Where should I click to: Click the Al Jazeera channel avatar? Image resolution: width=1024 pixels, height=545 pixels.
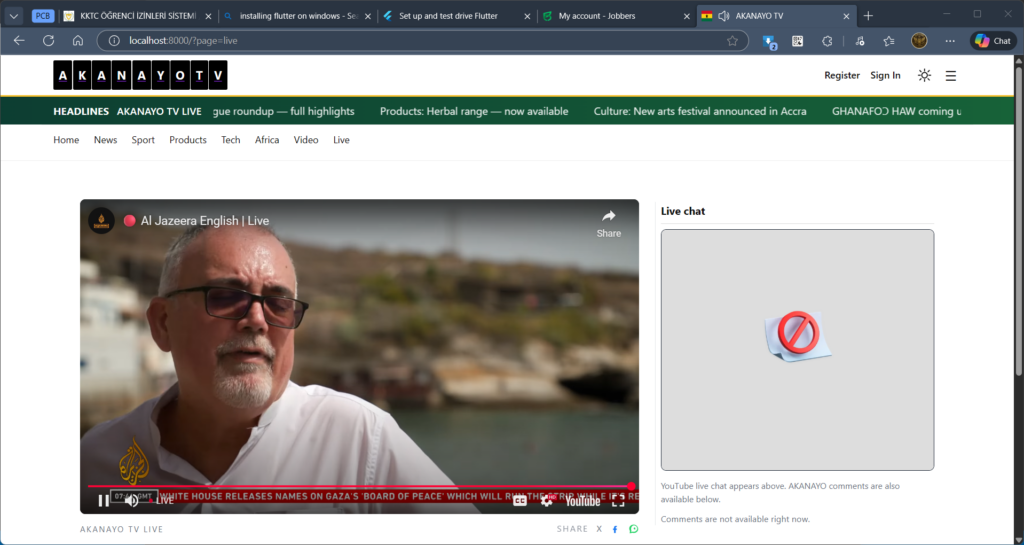(x=101, y=221)
